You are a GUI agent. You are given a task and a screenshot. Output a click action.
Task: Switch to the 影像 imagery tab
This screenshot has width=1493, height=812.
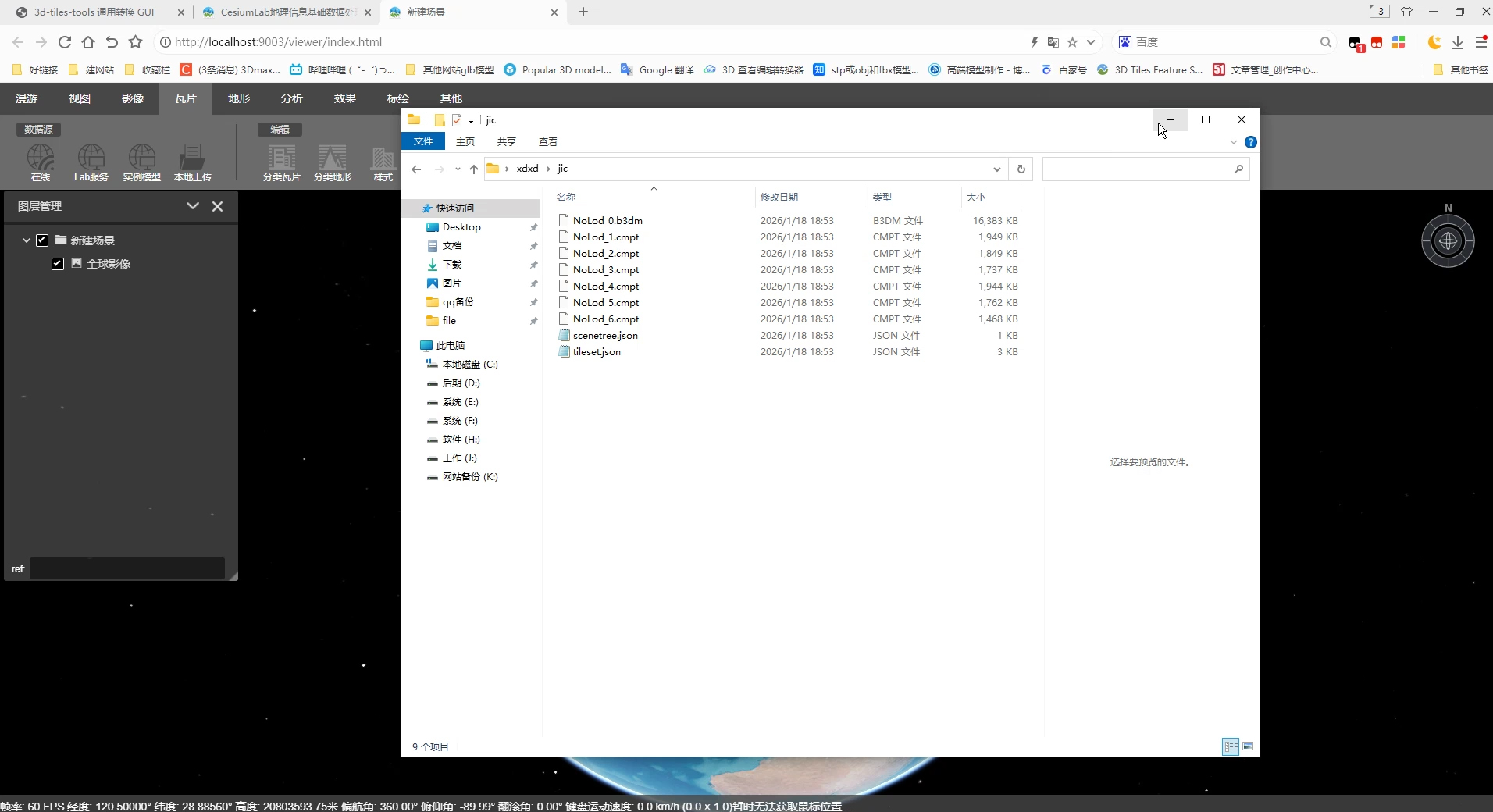133,98
